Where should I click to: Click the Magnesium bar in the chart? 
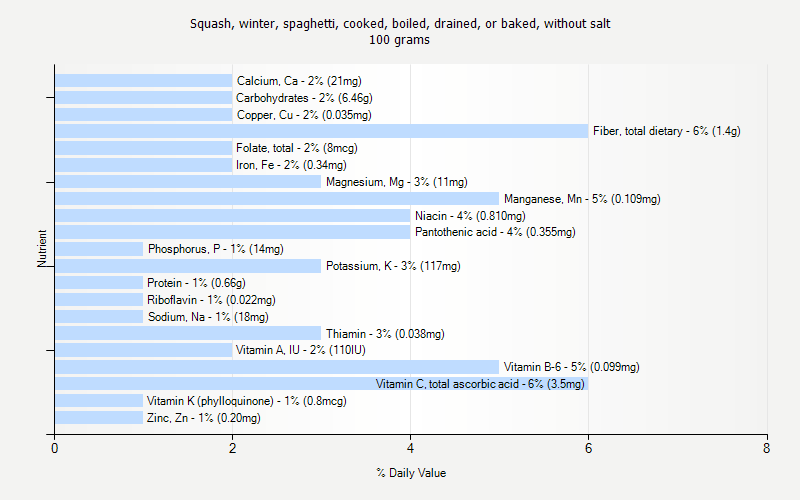188,182
